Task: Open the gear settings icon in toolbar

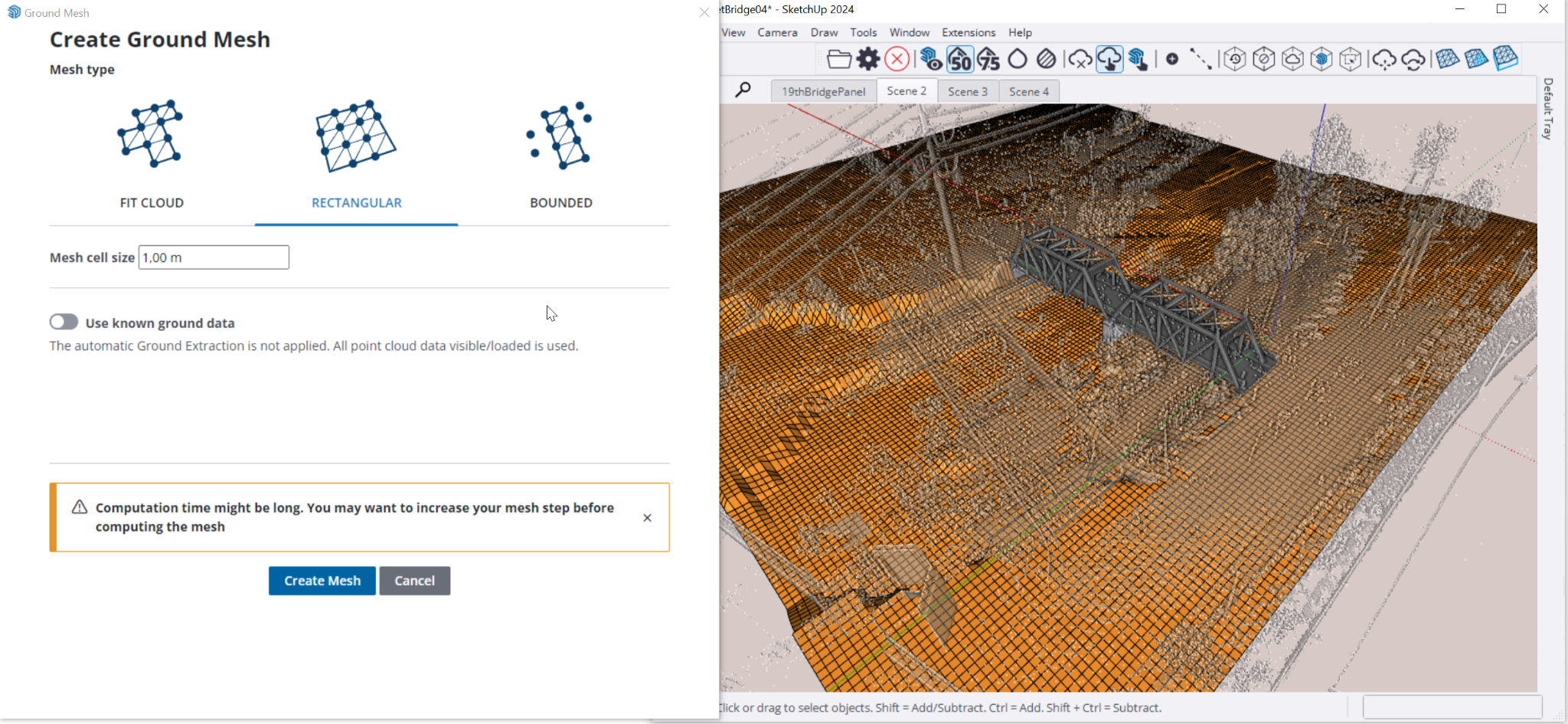Action: [868, 59]
